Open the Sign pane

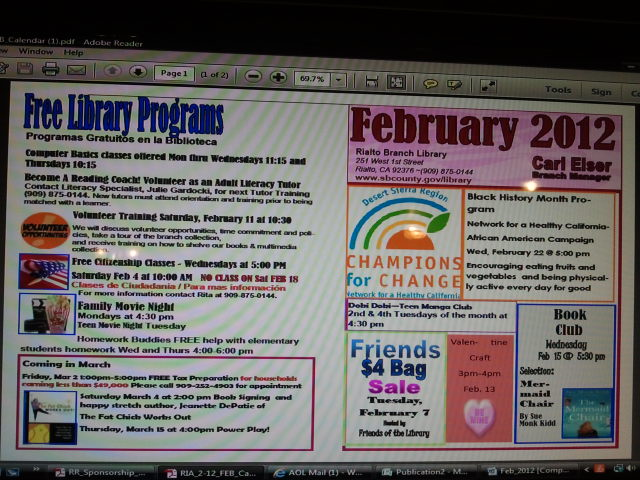(x=601, y=92)
